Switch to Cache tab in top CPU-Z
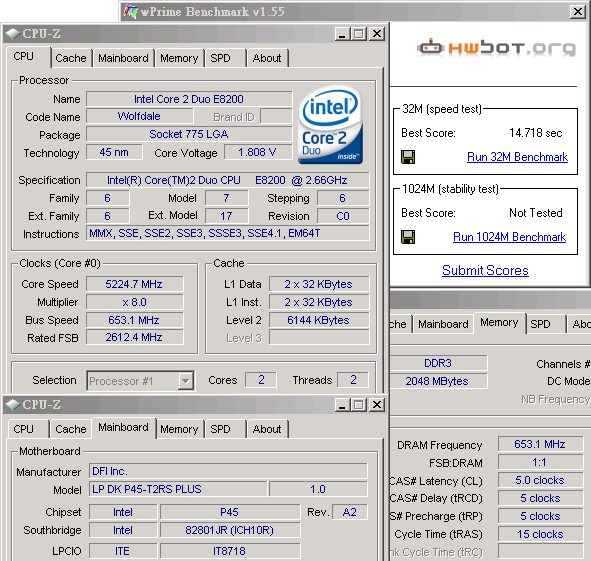Image resolution: width=591 pixels, height=561 pixels. click(71, 58)
